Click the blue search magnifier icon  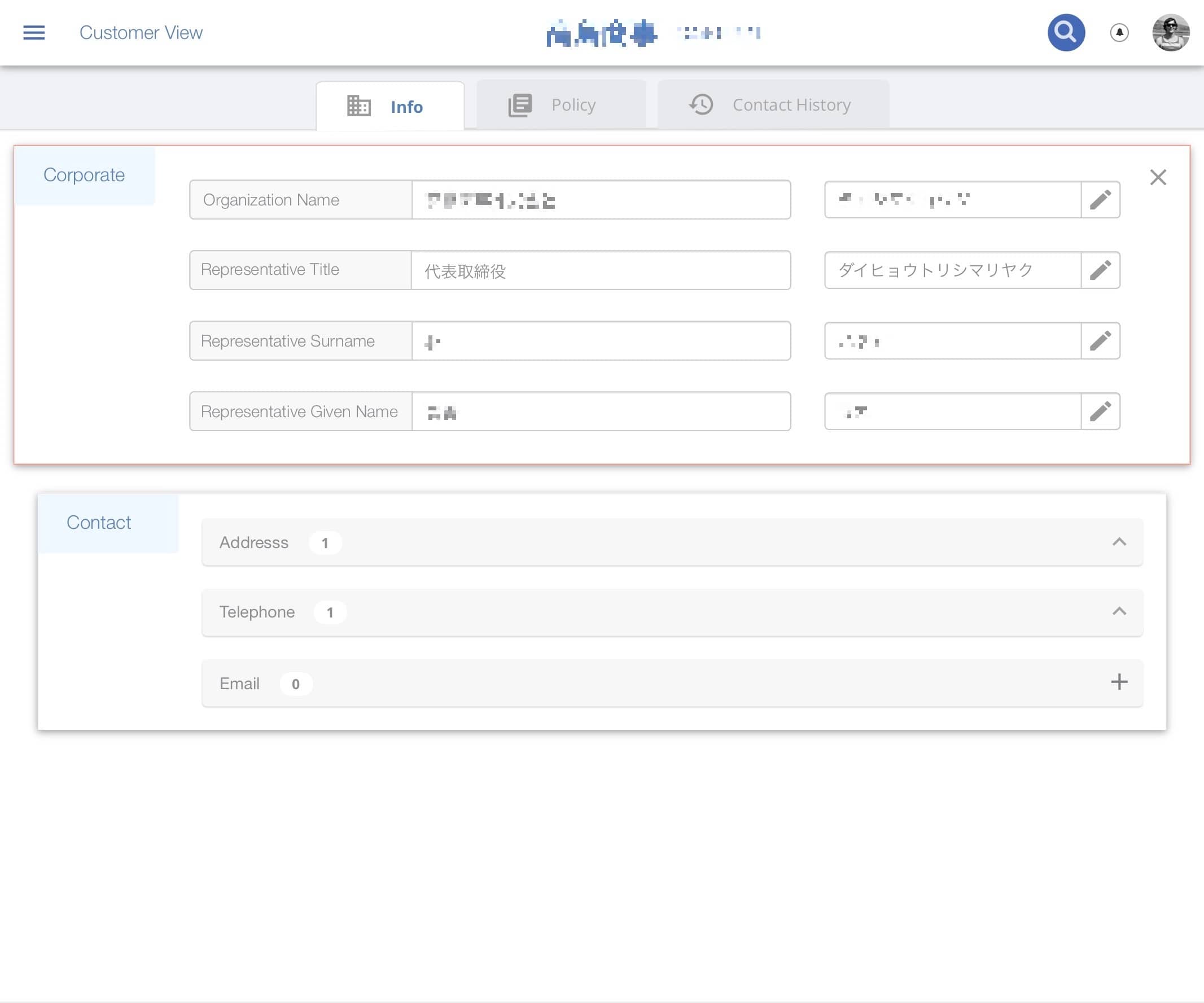coord(1065,33)
